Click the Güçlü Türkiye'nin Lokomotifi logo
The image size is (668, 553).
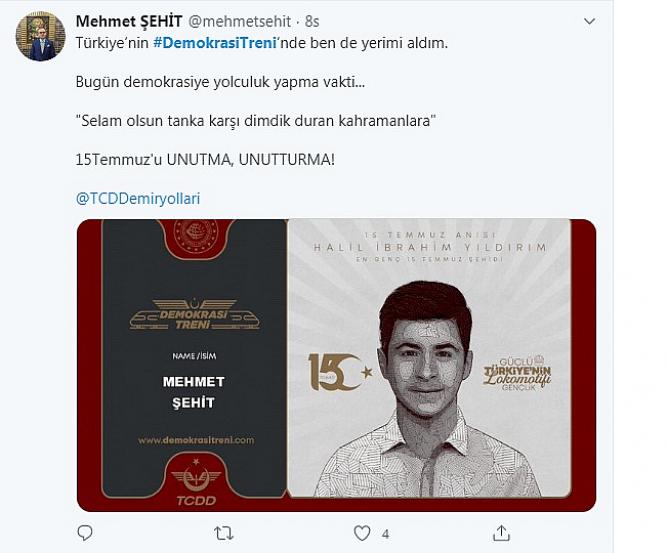[x=517, y=373]
